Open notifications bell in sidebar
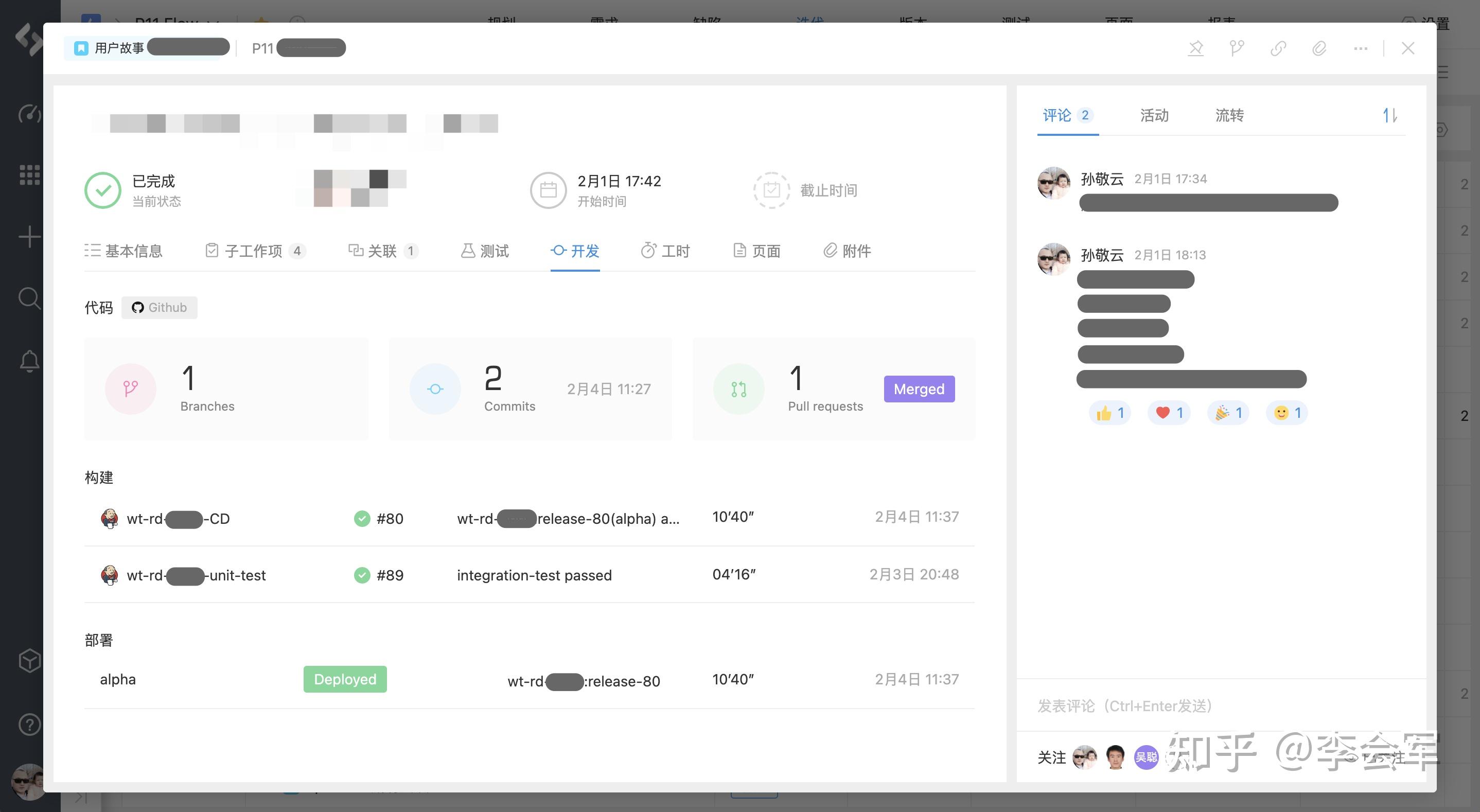 pyautogui.click(x=29, y=361)
